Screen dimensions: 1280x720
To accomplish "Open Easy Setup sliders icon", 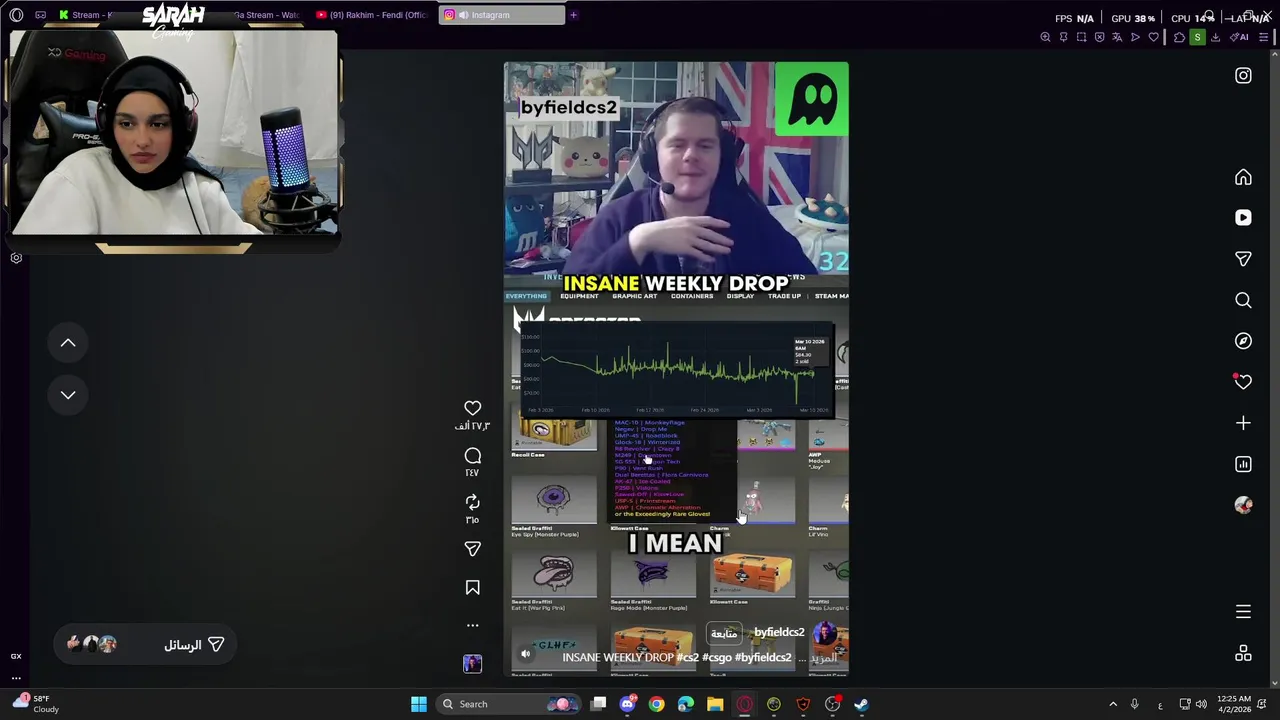I will pos(1264,37).
